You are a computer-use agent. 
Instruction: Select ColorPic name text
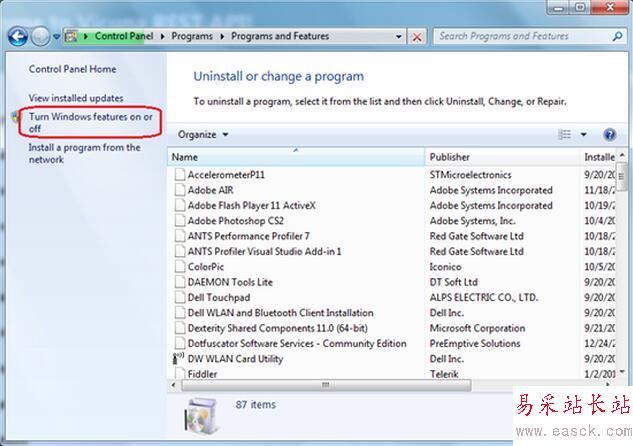click(x=206, y=267)
